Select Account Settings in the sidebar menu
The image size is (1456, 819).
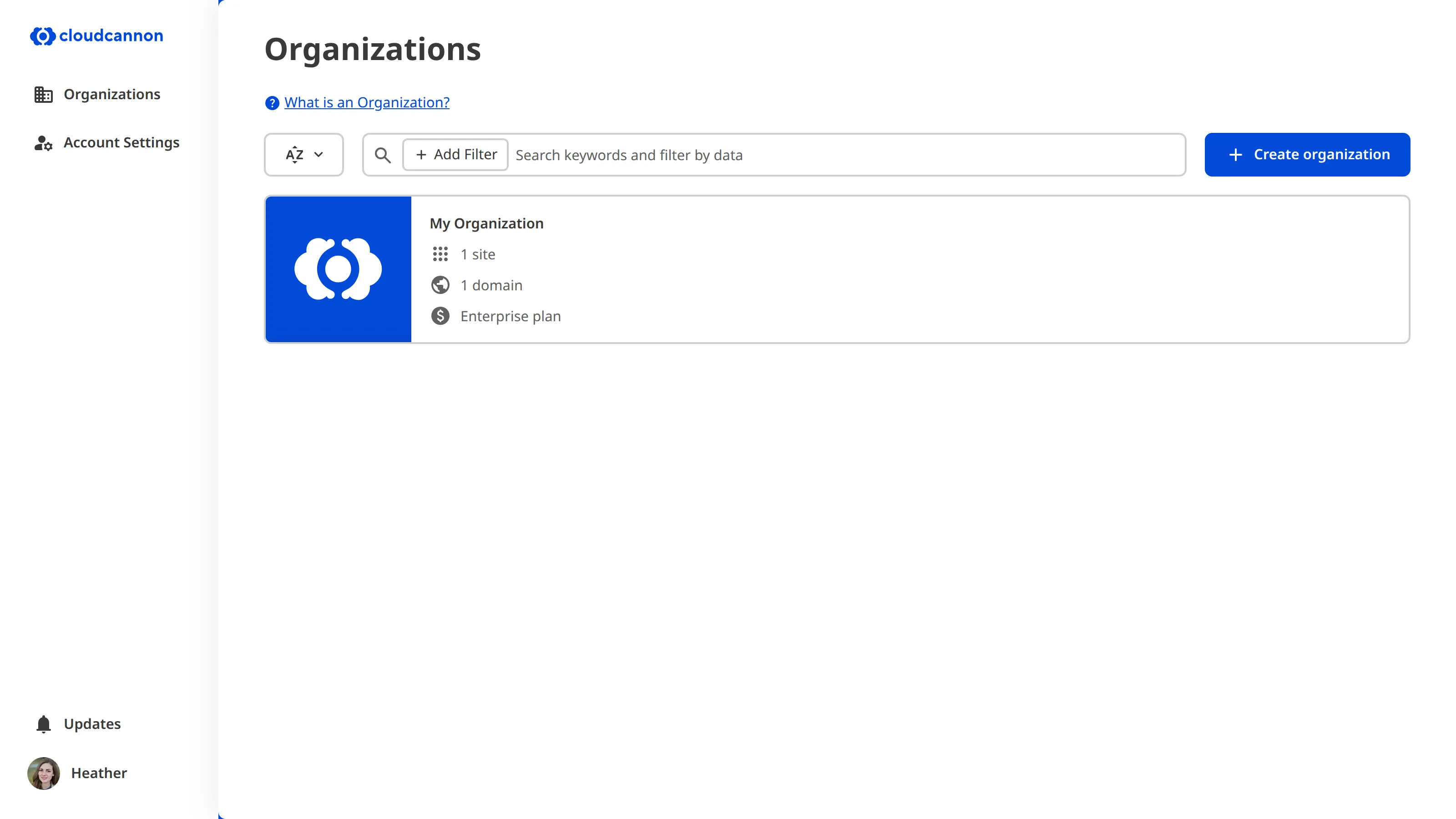pos(121,142)
